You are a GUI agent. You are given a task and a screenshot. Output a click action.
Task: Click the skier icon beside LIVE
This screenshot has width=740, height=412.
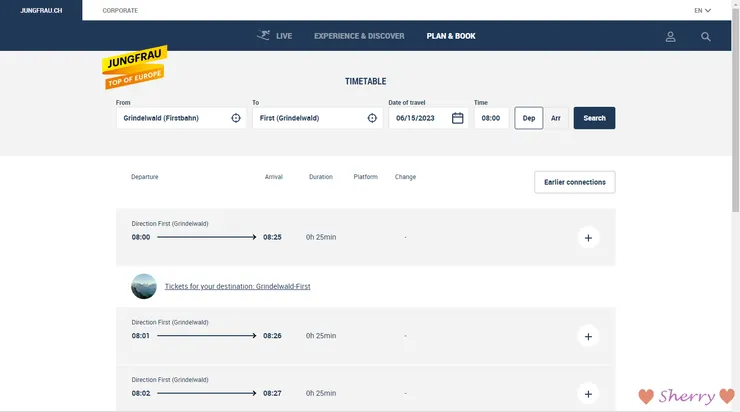(x=263, y=35)
